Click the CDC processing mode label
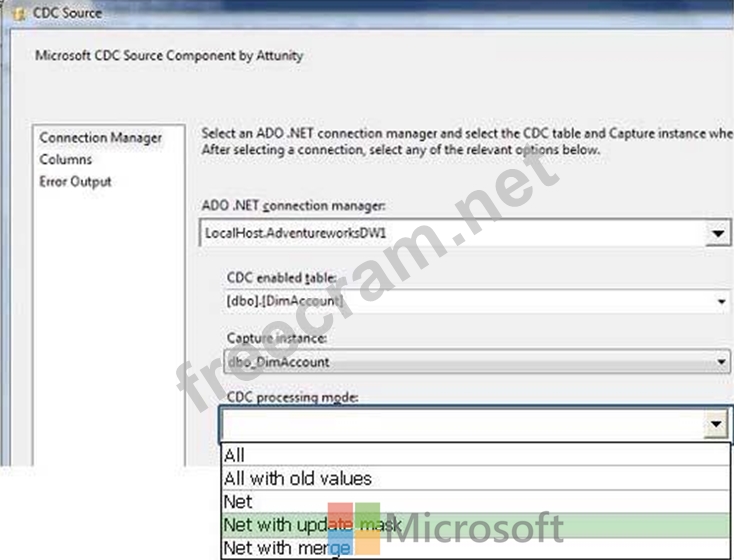 coord(293,397)
